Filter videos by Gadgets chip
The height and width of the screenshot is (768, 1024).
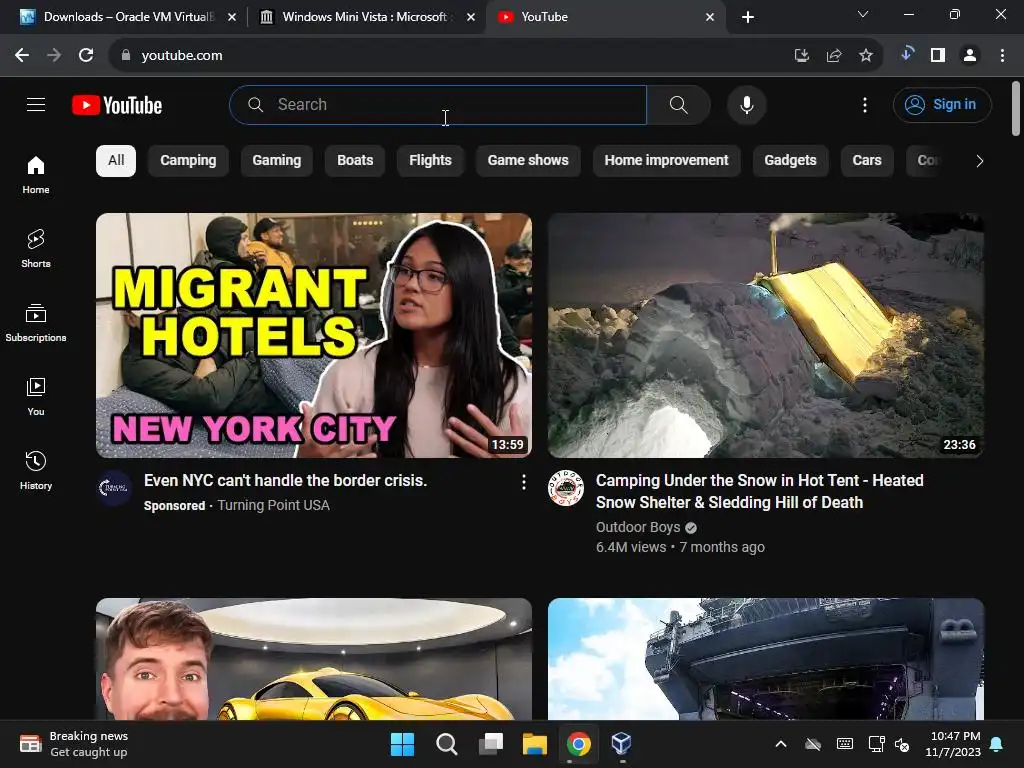(x=790, y=161)
